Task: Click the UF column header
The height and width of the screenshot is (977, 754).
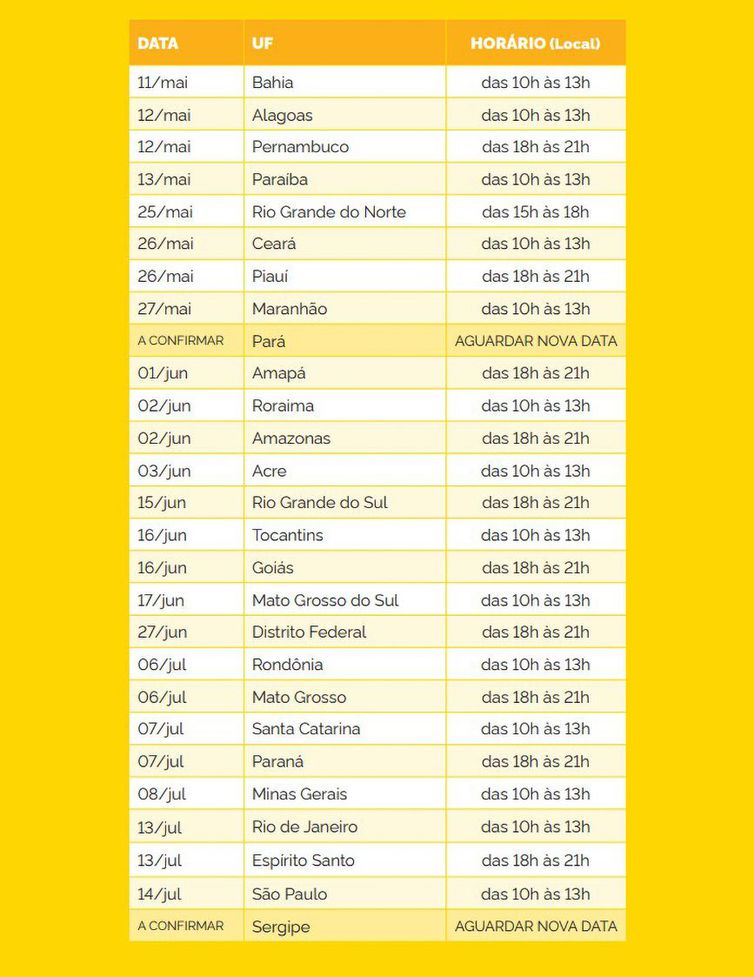Action: point(263,43)
